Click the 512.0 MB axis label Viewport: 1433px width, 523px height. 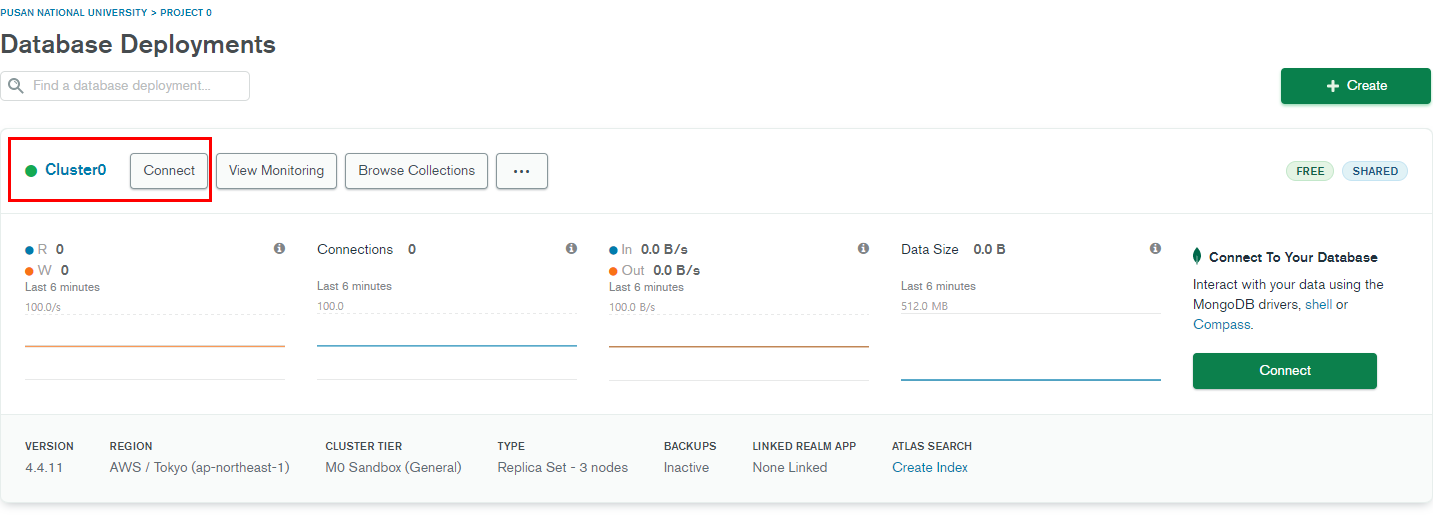[x=924, y=306]
